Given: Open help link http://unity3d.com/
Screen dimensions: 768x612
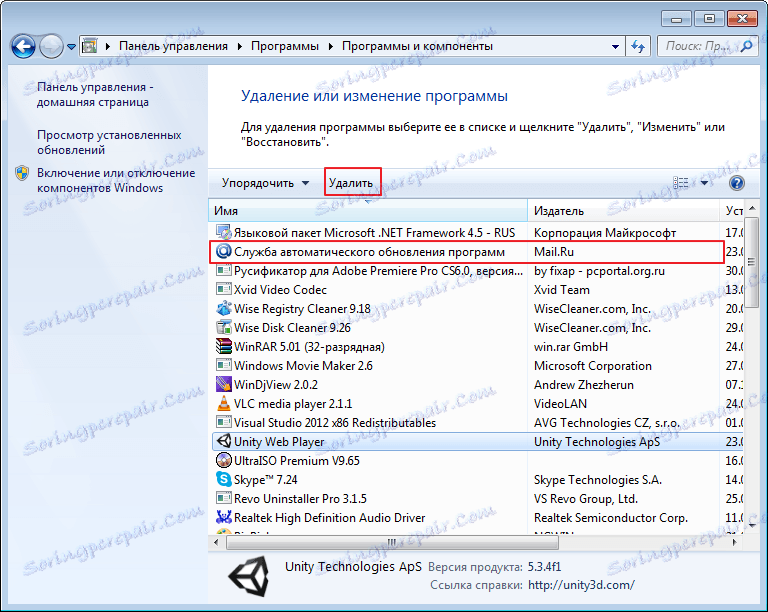Looking at the screenshot, I should 581,585.
